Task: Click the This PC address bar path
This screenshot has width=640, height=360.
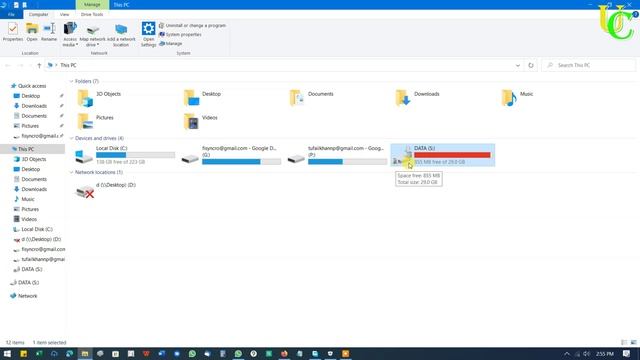Action: (68, 65)
